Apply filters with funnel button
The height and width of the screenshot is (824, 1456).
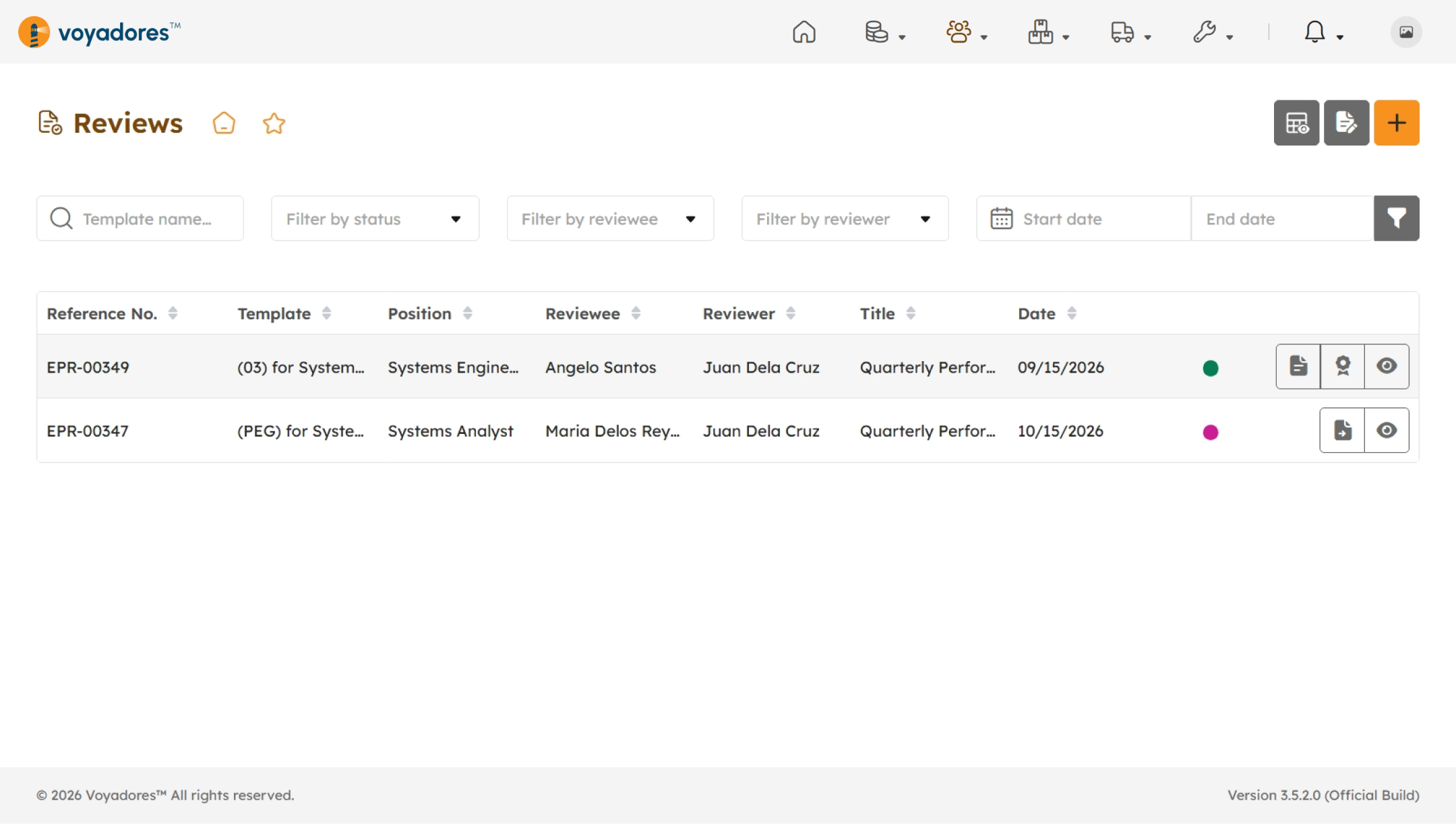1397,218
